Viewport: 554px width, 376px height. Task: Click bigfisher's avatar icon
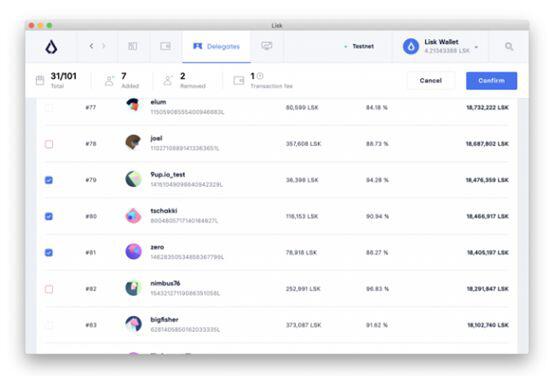point(133,324)
